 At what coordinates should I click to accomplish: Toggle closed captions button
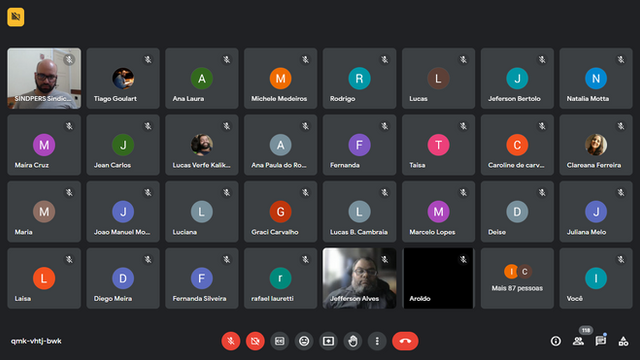point(280,341)
